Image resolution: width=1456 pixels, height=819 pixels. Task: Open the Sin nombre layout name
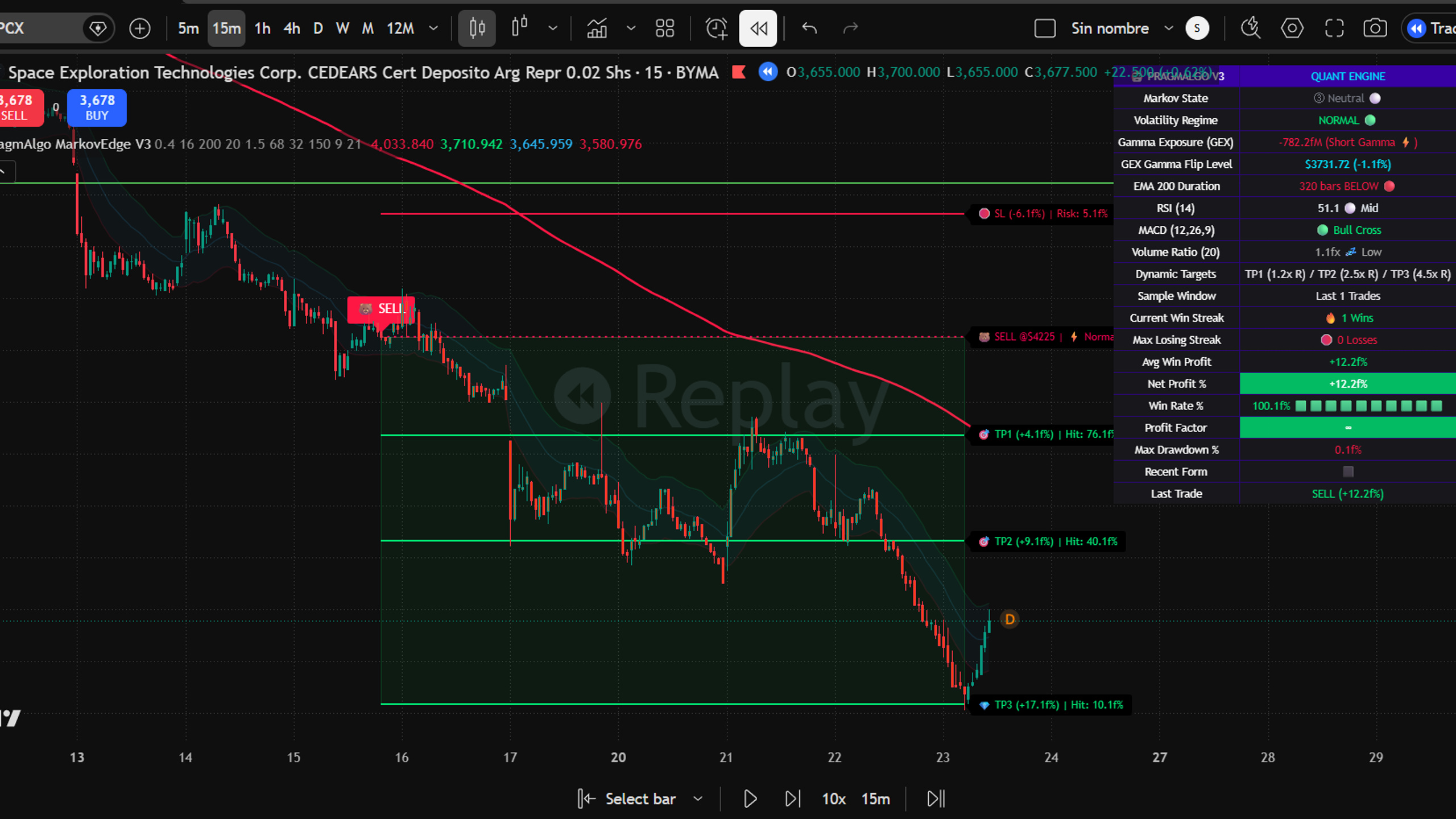(x=1110, y=28)
